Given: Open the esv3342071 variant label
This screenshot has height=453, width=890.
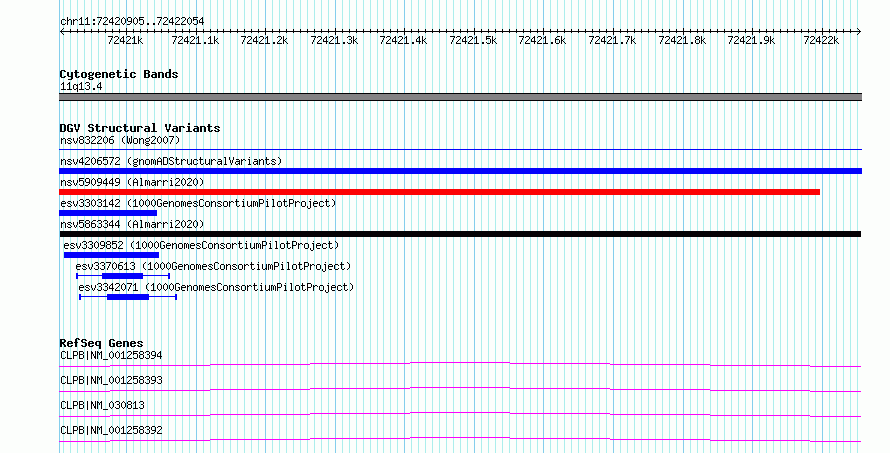Looking at the screenshot, I should pyautogui.click(x=216, y=287).
